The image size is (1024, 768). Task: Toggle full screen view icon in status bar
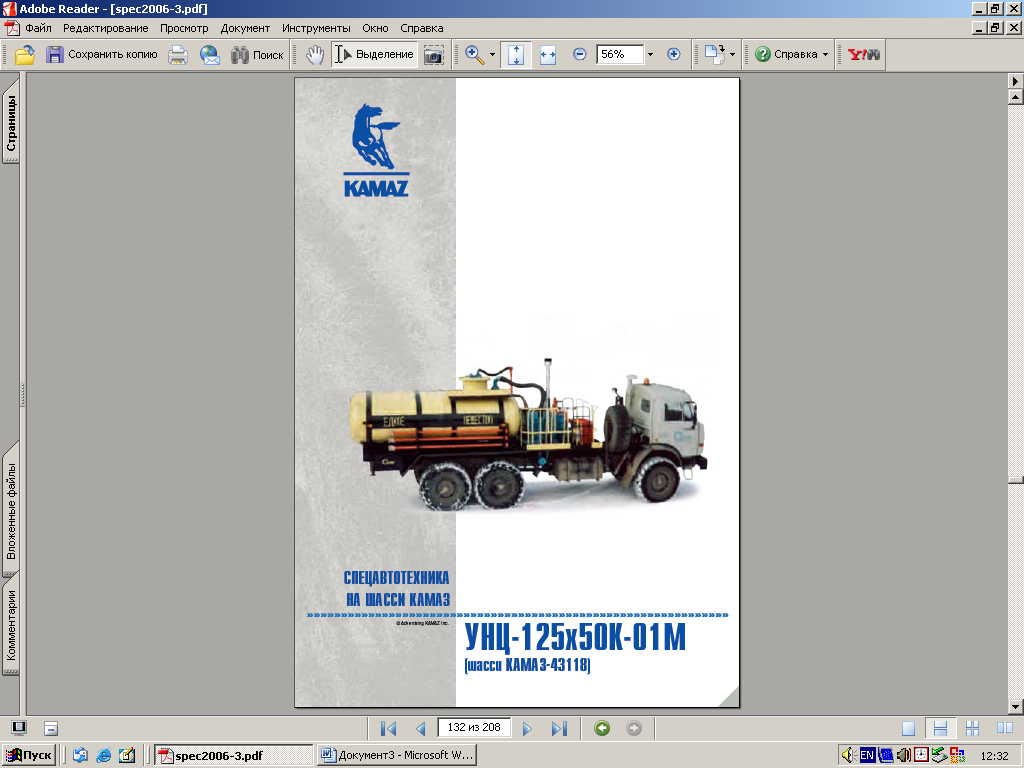19,728
